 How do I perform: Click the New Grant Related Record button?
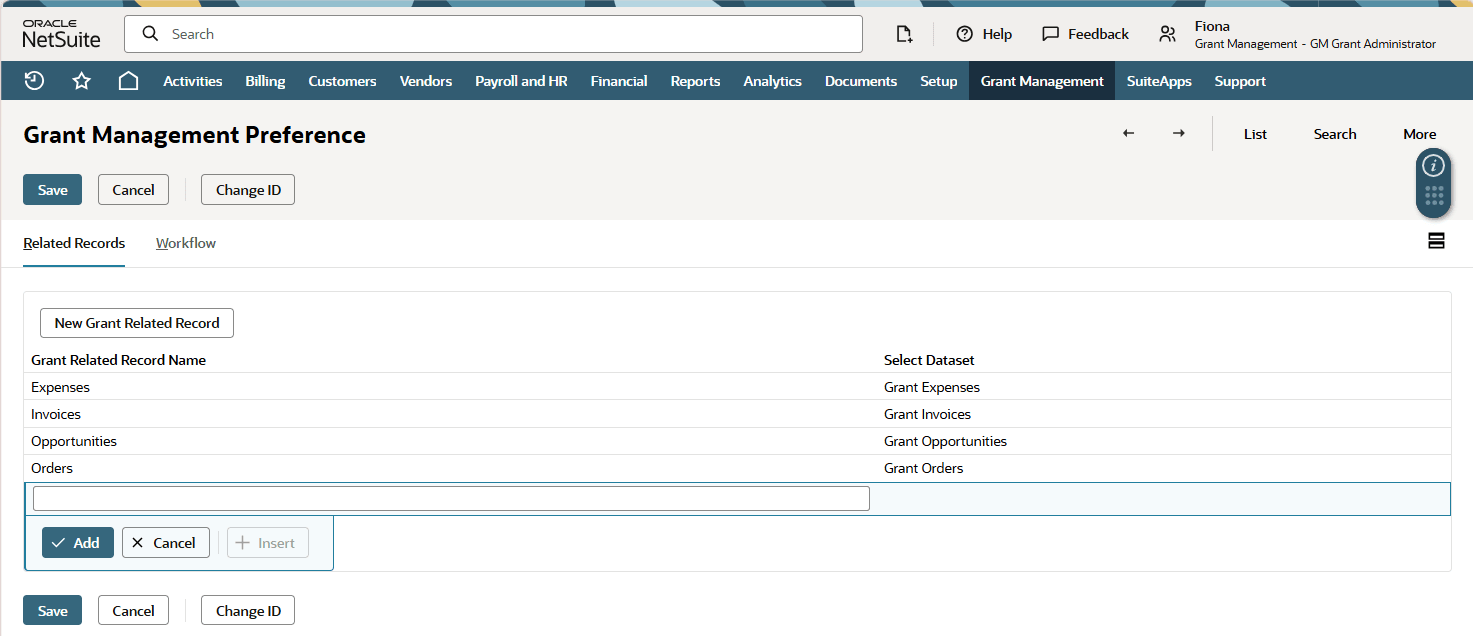coord(136,322)
